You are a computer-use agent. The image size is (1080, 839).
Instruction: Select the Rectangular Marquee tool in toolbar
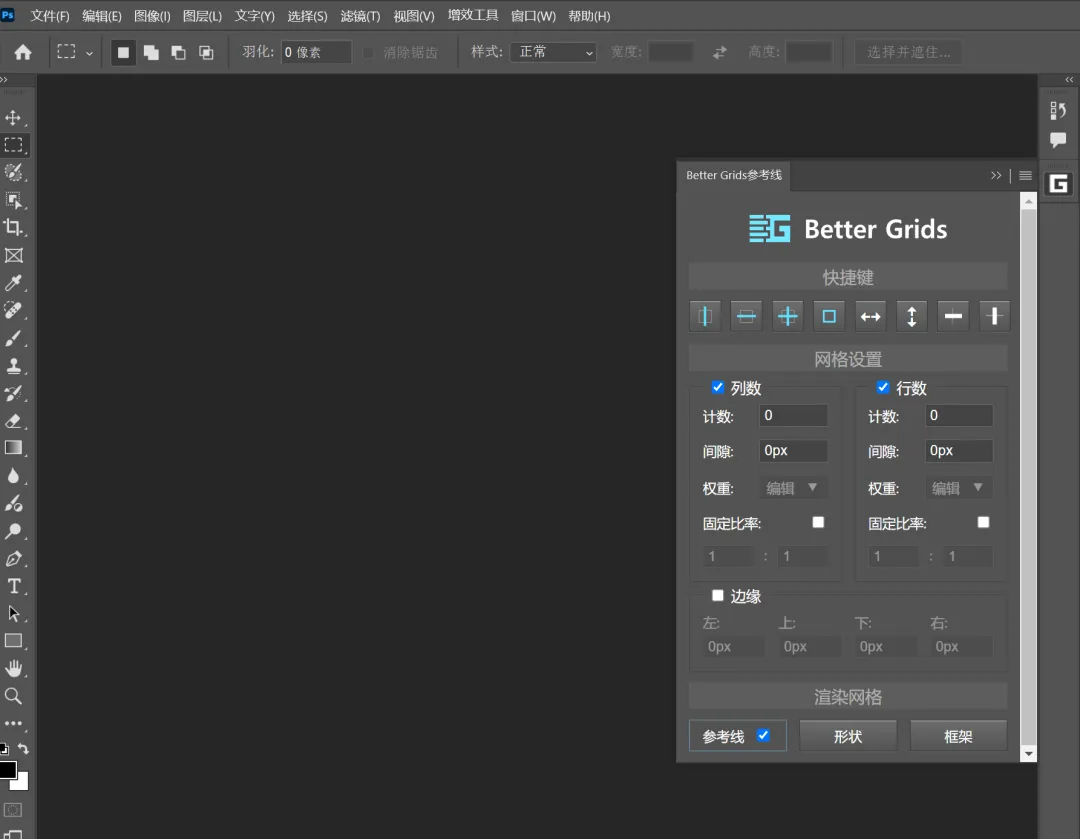(13, 145)
